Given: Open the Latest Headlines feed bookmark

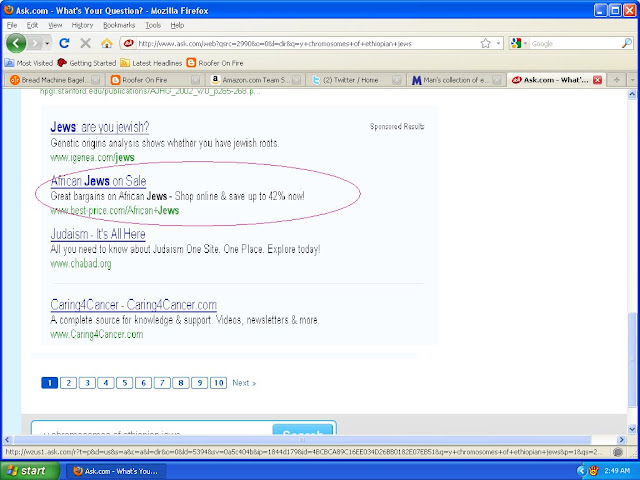Looking at the screenshot, I should (x=151, y=63).
